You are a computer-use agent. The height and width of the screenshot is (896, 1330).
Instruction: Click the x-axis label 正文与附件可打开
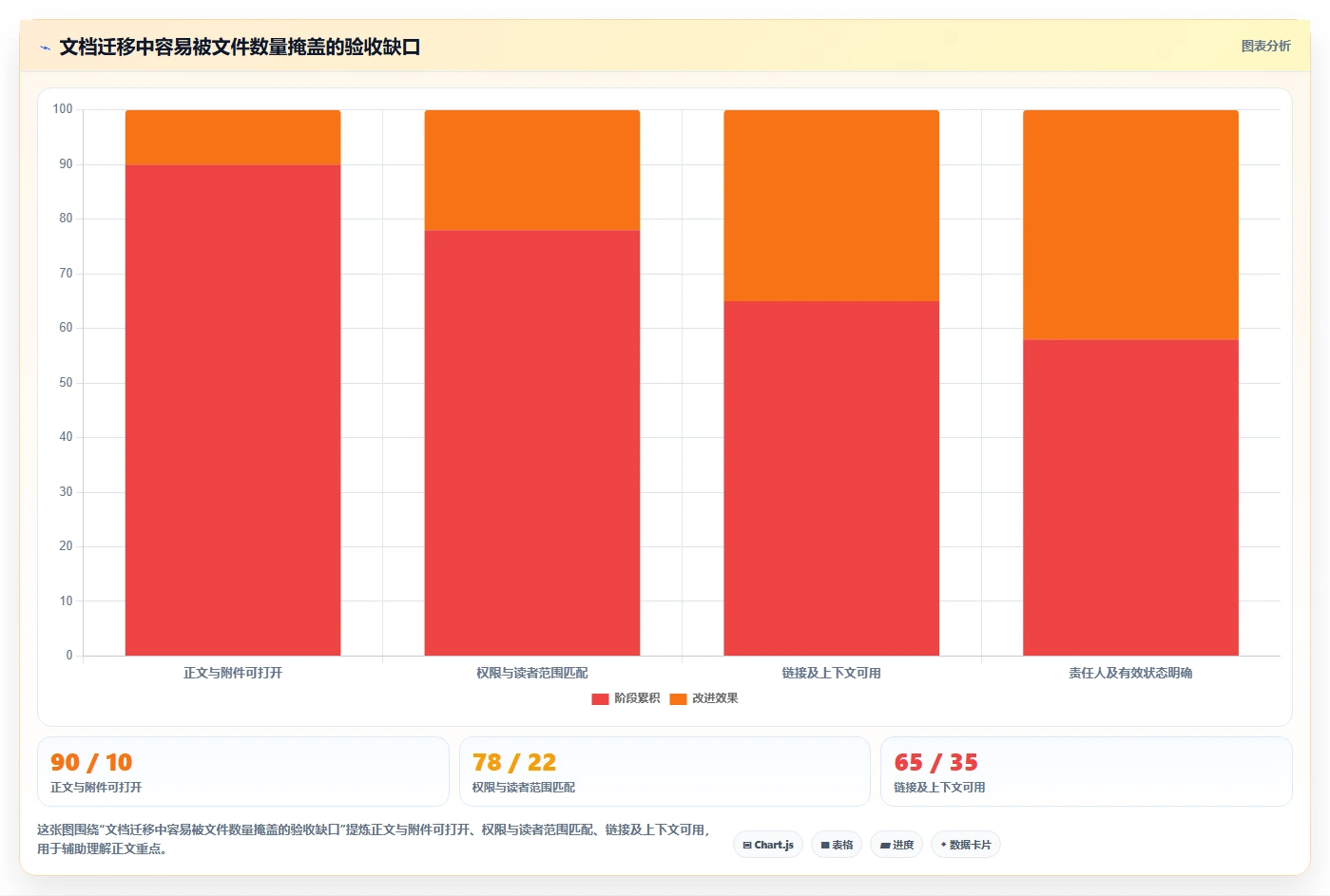tap(233, 673)
